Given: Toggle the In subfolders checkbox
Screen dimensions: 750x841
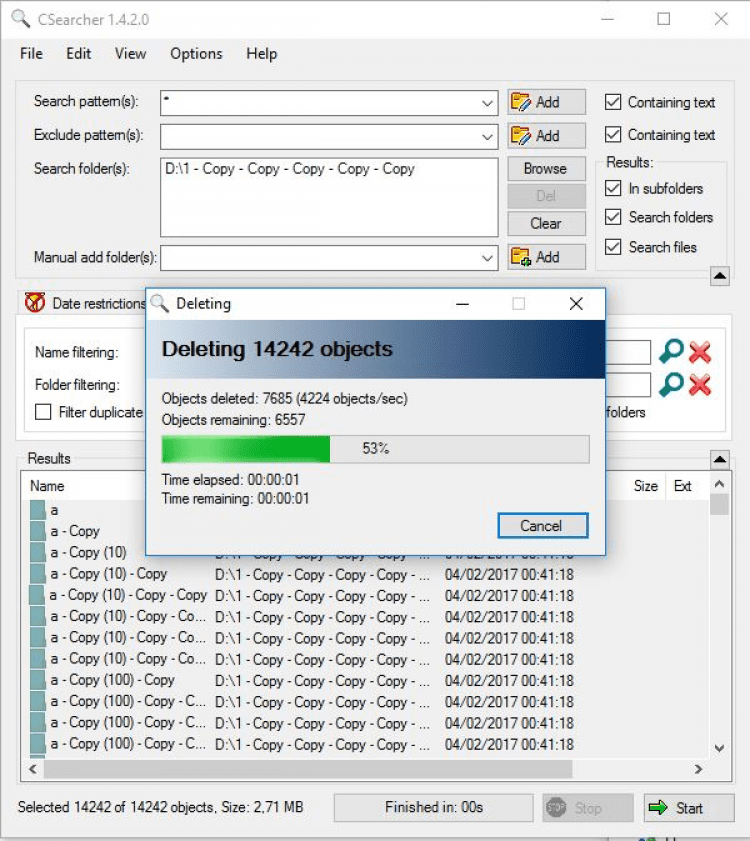Looking at the screenshot, I should 613,188.
